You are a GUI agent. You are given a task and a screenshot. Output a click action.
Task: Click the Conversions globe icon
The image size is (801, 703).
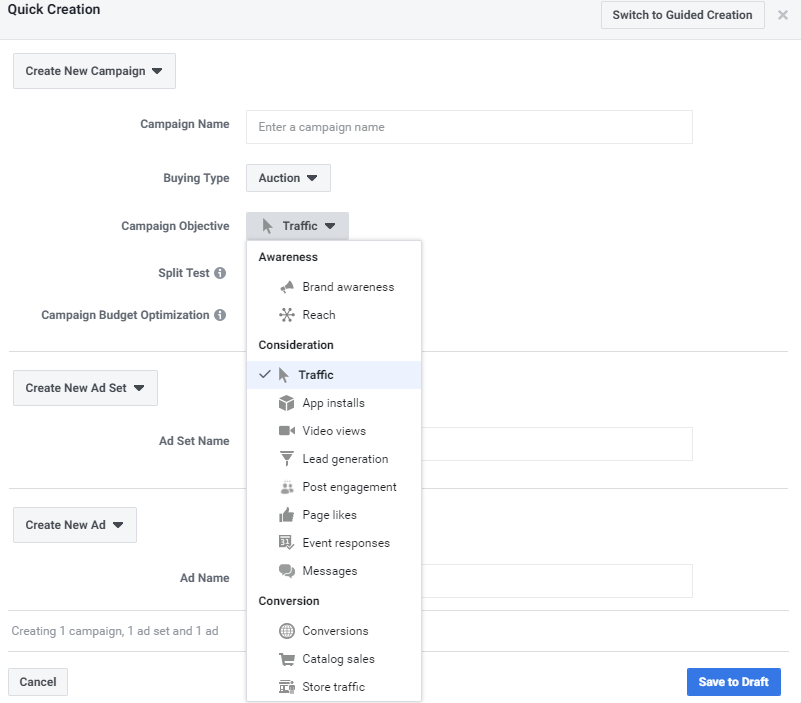(287, 631)
